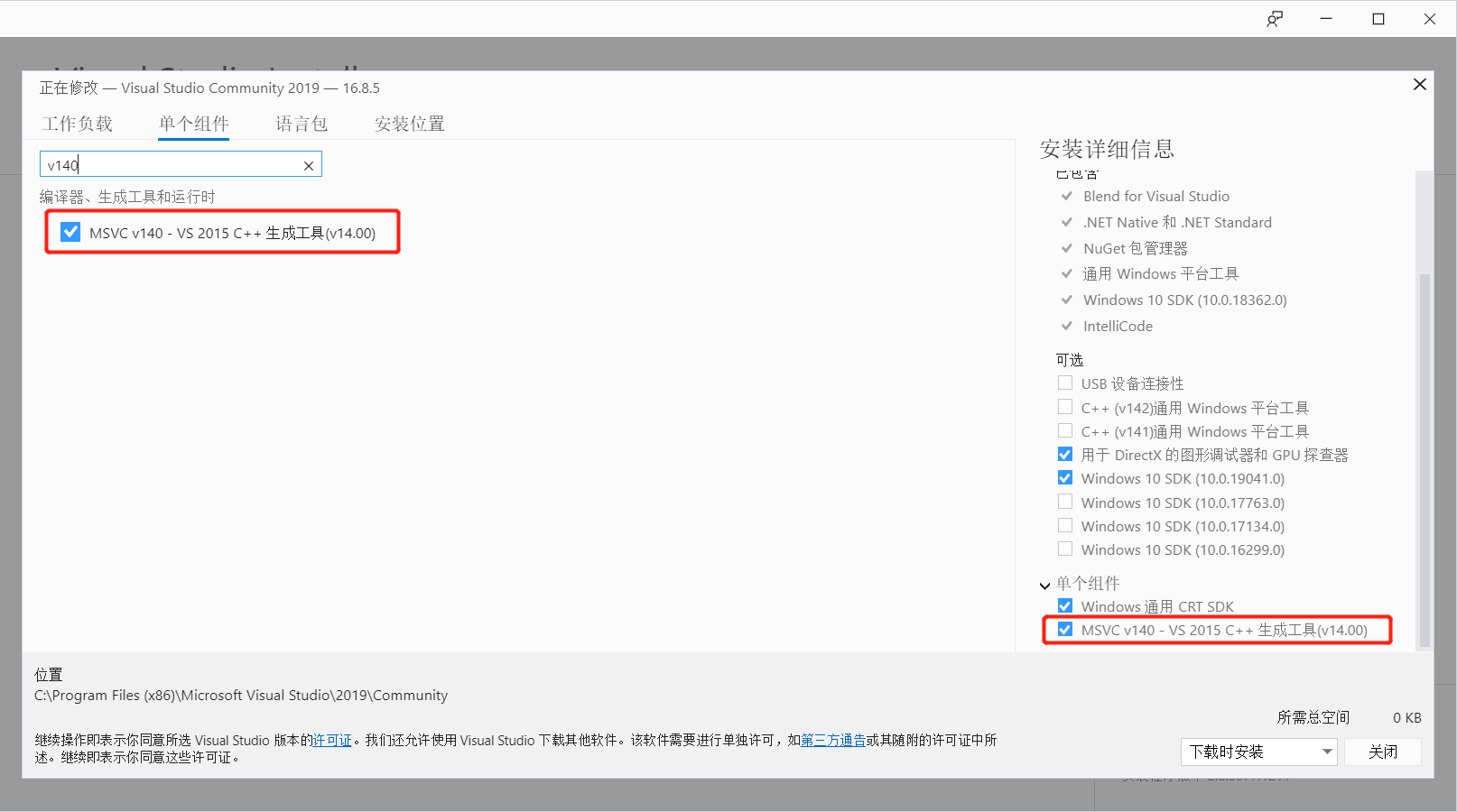The image size is (1457, 812).
Task: Check Windows 10 SDK (10.0.17763.0)
Action: [1065, 502]
